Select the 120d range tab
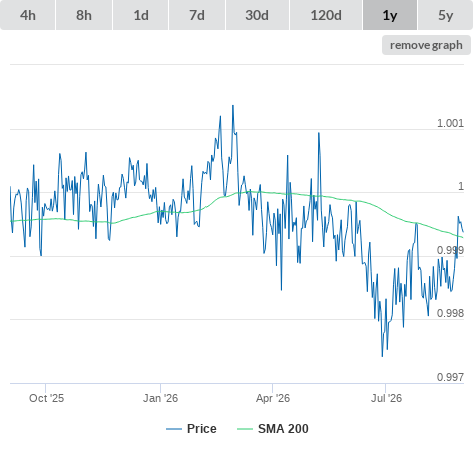Image resolution: width=474 pixels, height=455 pixels. coord(326,15)
